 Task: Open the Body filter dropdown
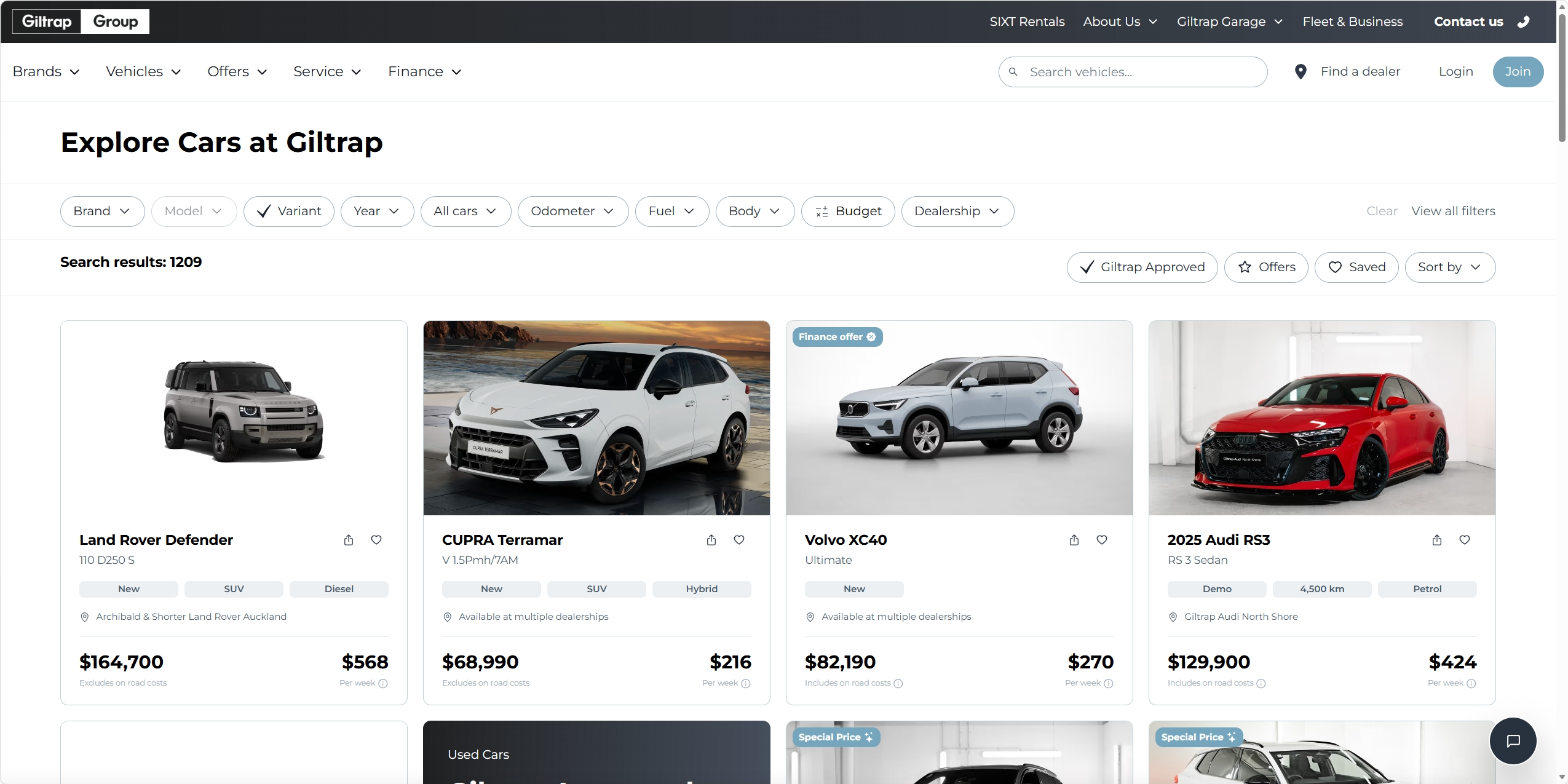[755, 212]
